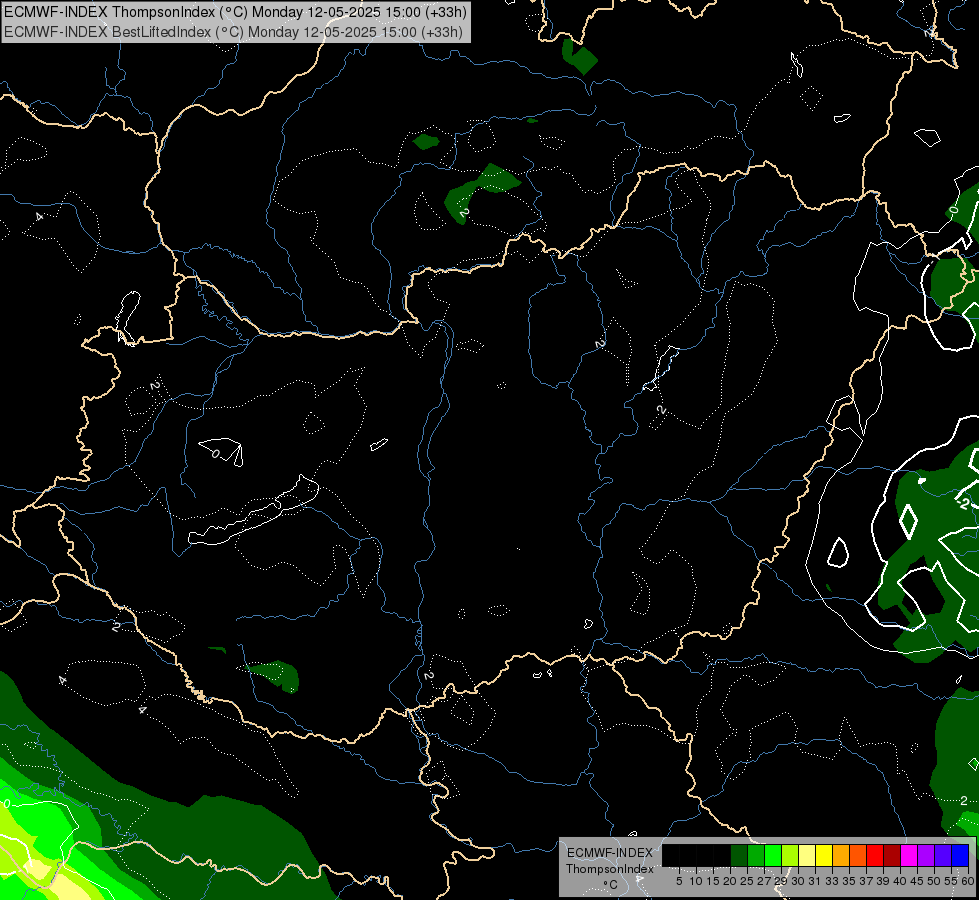
Task: Select the magenta 40-45 legend swatch
Action: (909, 855)
